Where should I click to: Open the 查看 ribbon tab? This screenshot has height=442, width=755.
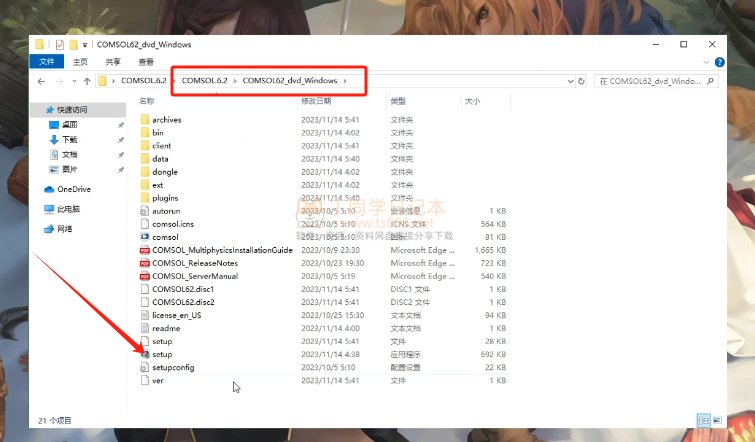click(146, 62)
